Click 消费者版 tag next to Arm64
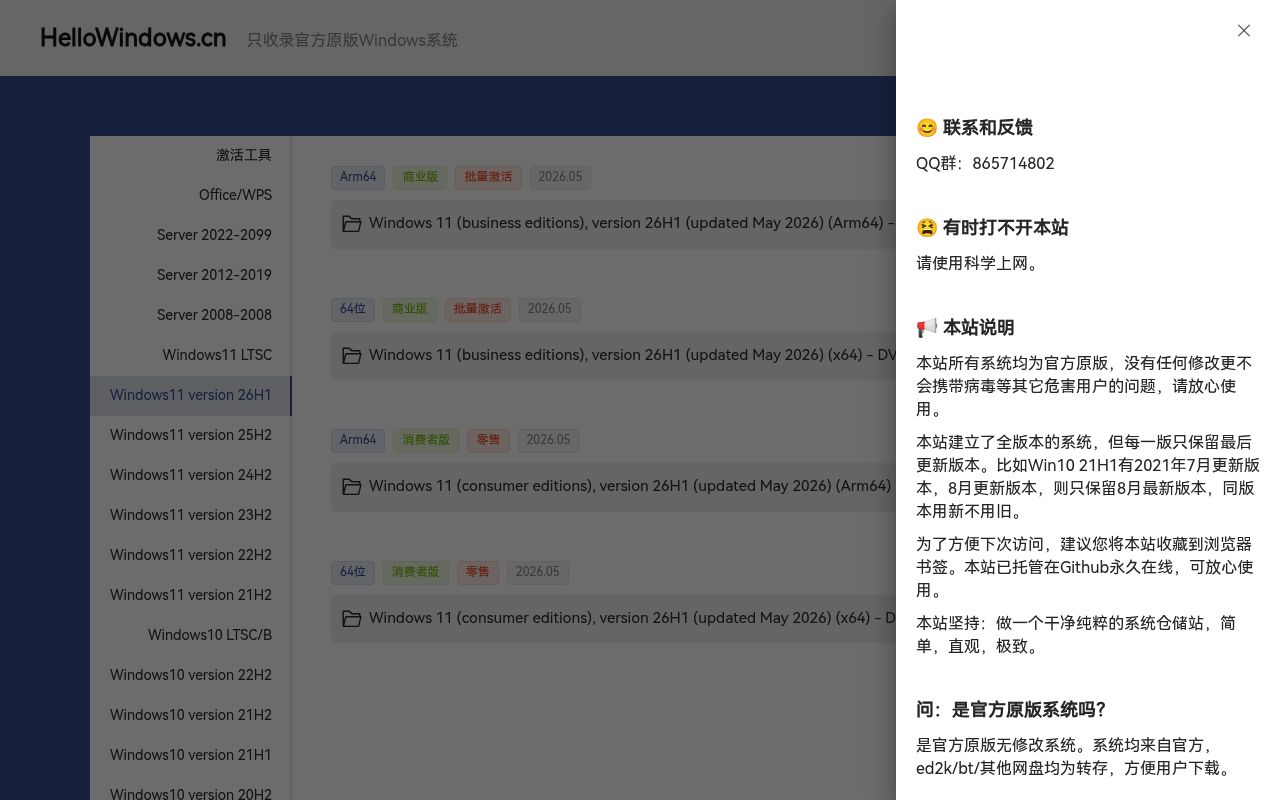The height and width of the screenshot is (800, 1280). coord(426,440)
